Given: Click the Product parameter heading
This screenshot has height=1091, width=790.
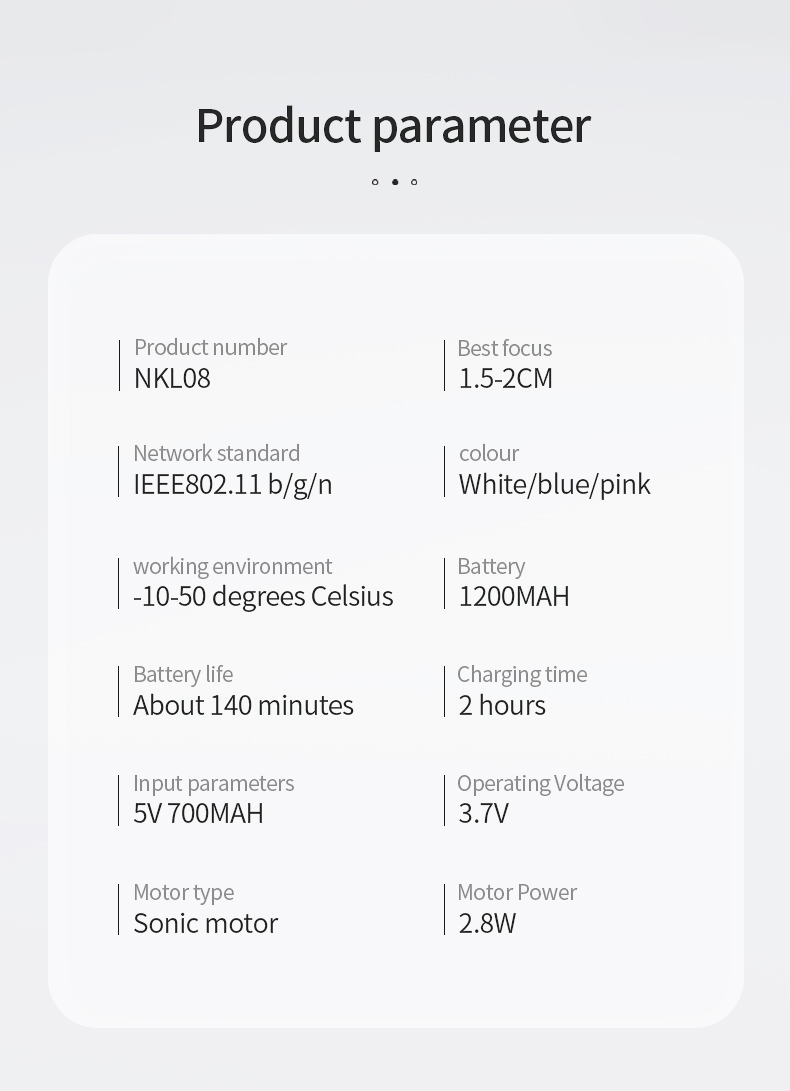Looking at the screenshot, I should tap(393, 127).
